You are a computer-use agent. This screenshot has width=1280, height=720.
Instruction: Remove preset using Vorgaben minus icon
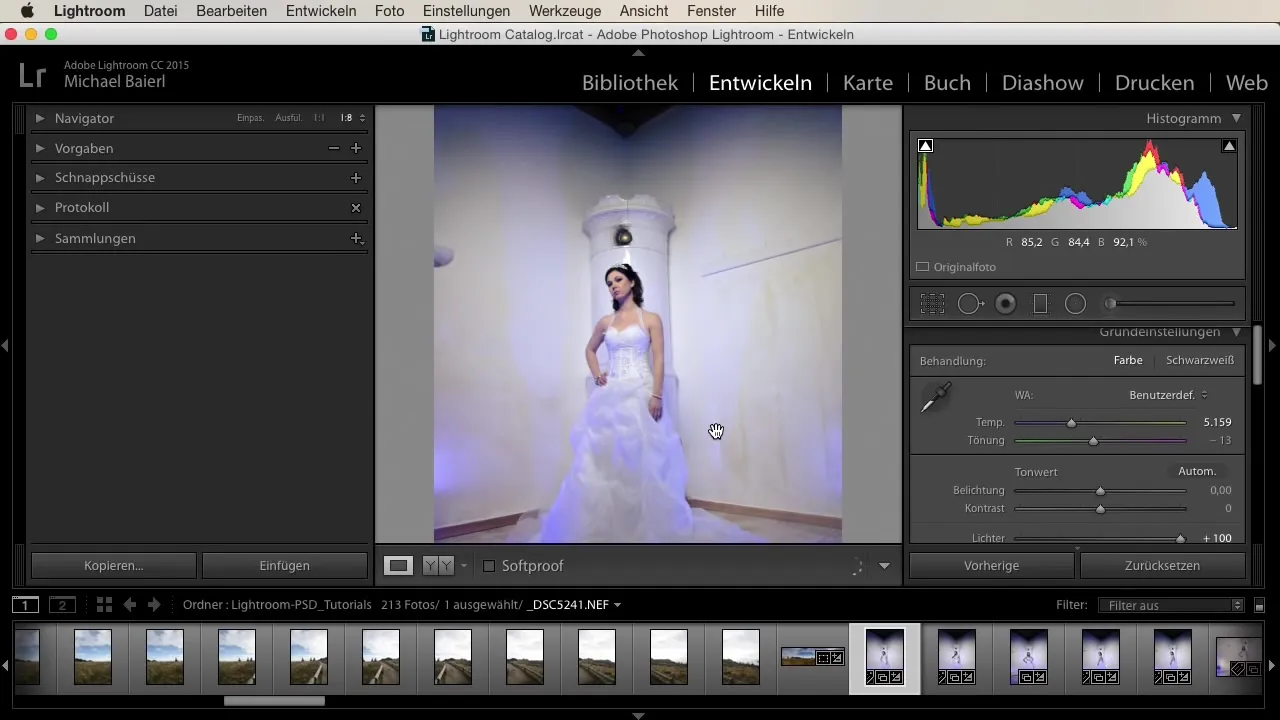tap(334, 148)
